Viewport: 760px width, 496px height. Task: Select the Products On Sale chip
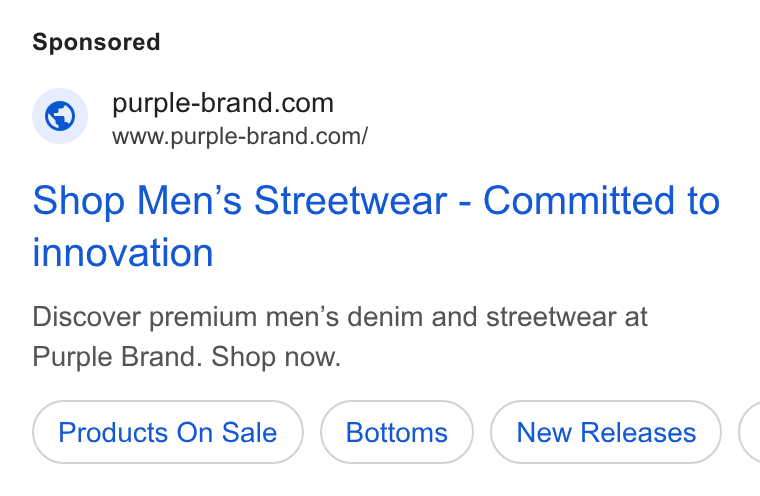(x=168, y=432)
